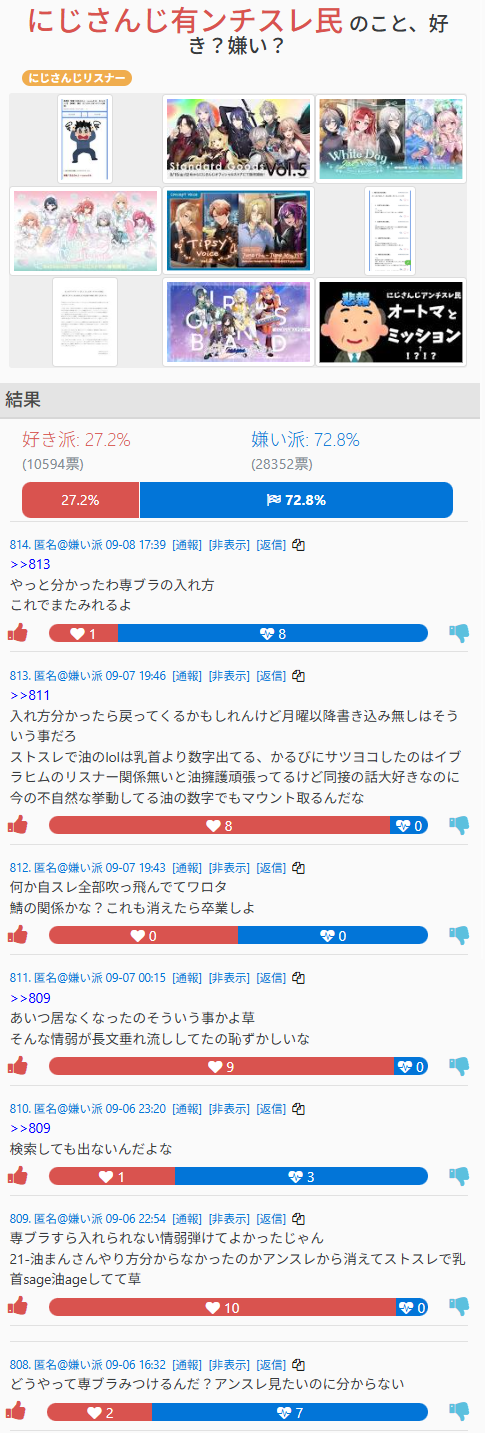485x1433 pixels.
Task: Click the blue 72.8% vote bar
Action: pyautogui.click(x=296, y=500)
